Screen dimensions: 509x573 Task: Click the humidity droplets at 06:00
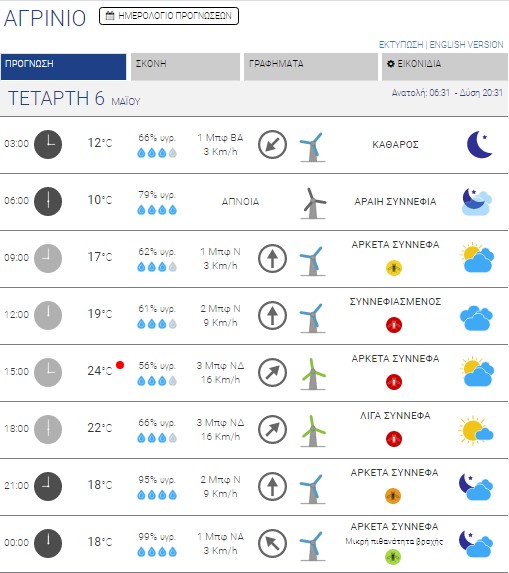157,210
